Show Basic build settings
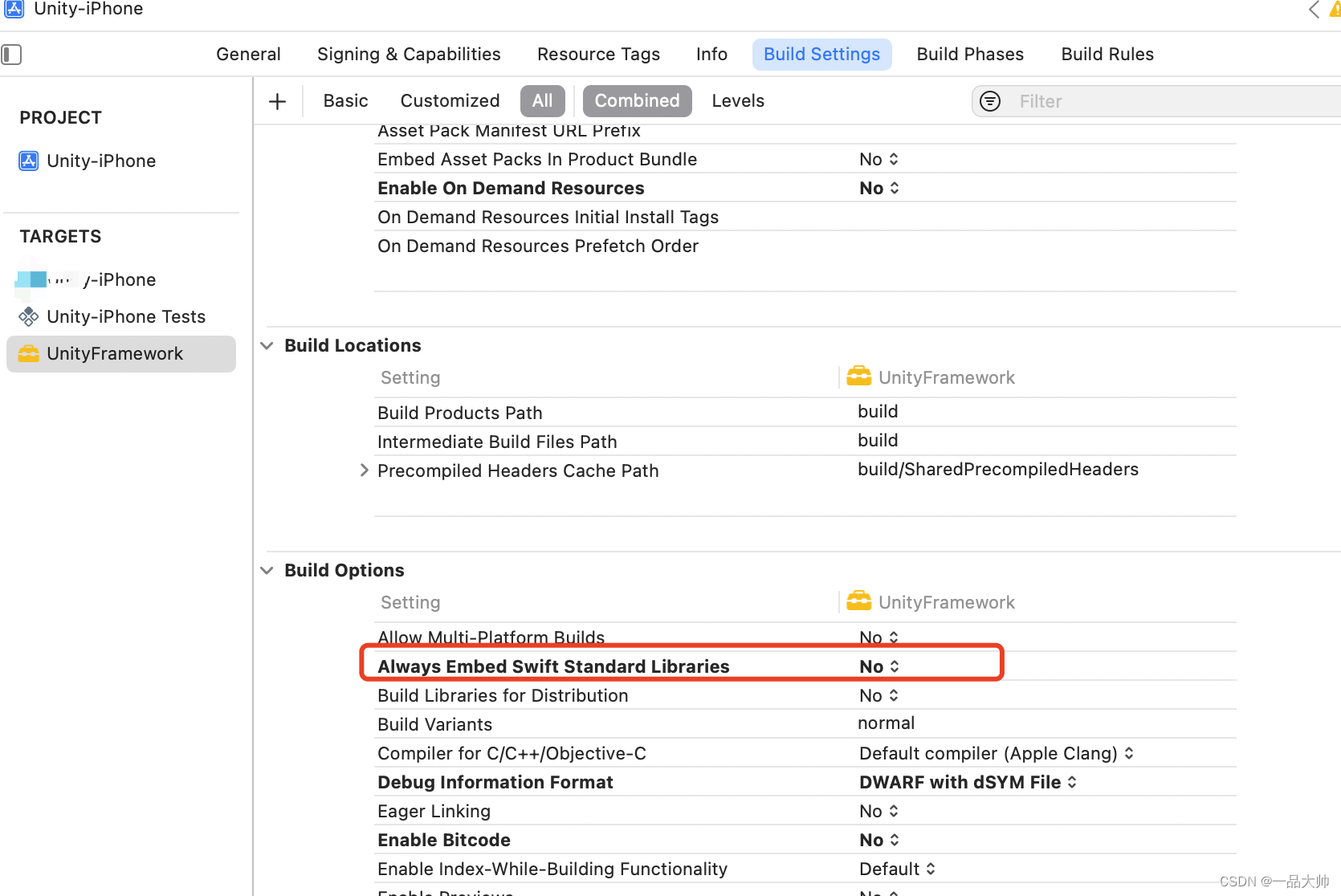1341x896 pixels. (345, 101)
